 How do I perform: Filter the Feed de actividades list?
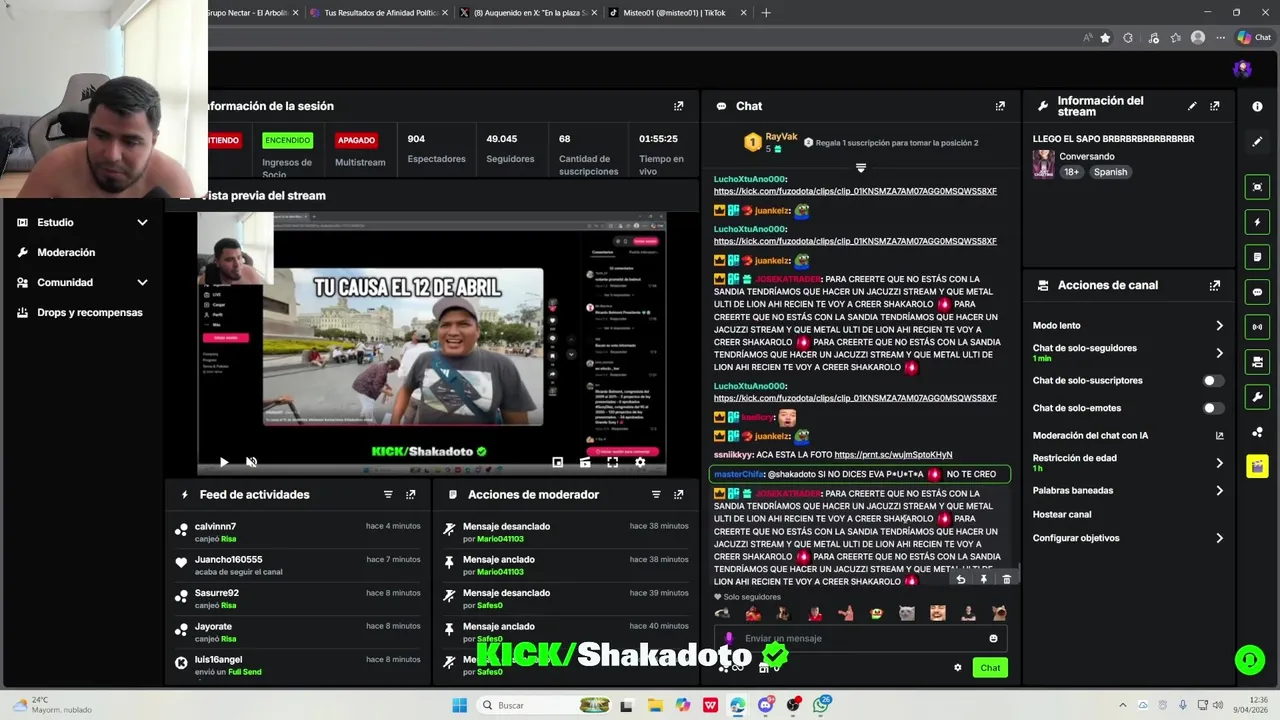pyautogui.click(x=388, y=494)
